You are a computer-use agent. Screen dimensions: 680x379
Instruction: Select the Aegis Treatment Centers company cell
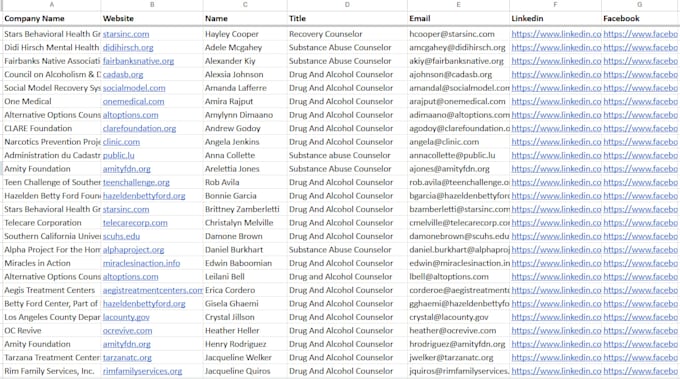click(52, 290)
